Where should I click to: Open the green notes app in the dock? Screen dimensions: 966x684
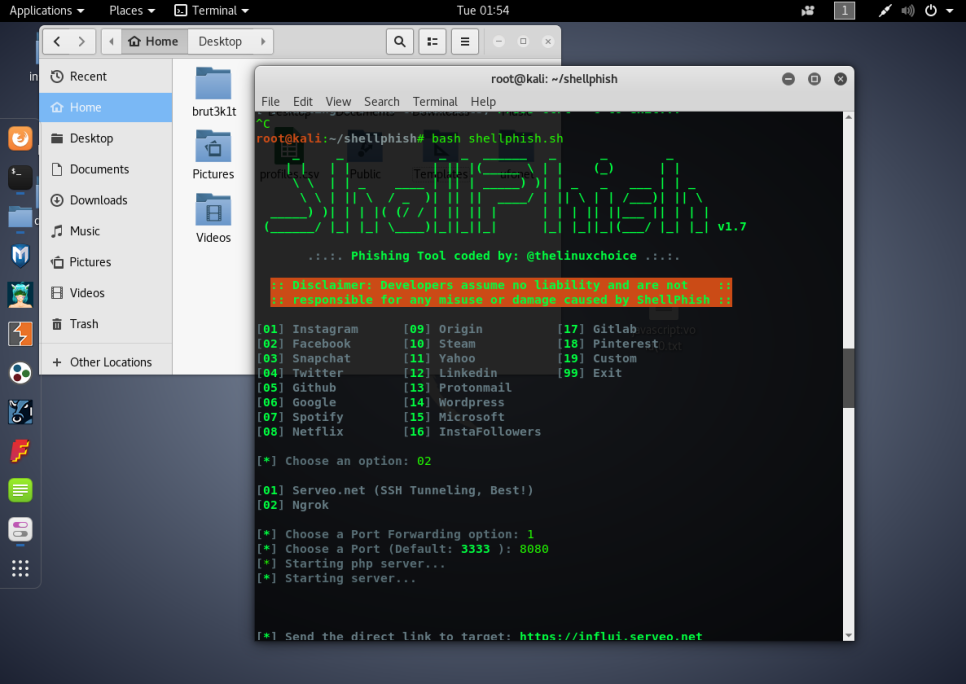(20, 491)
